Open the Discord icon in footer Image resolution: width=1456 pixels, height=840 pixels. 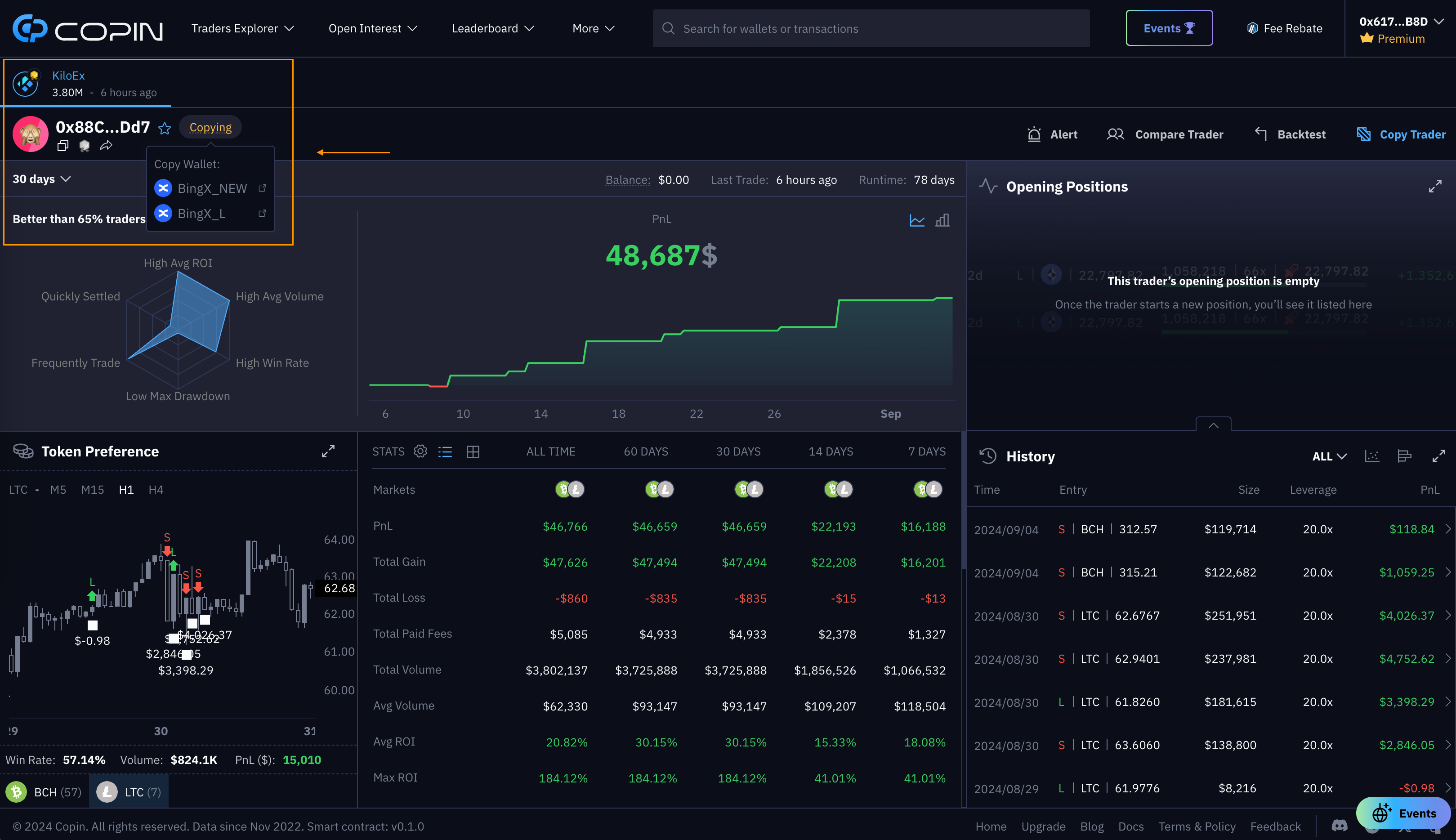(1340, 826)
